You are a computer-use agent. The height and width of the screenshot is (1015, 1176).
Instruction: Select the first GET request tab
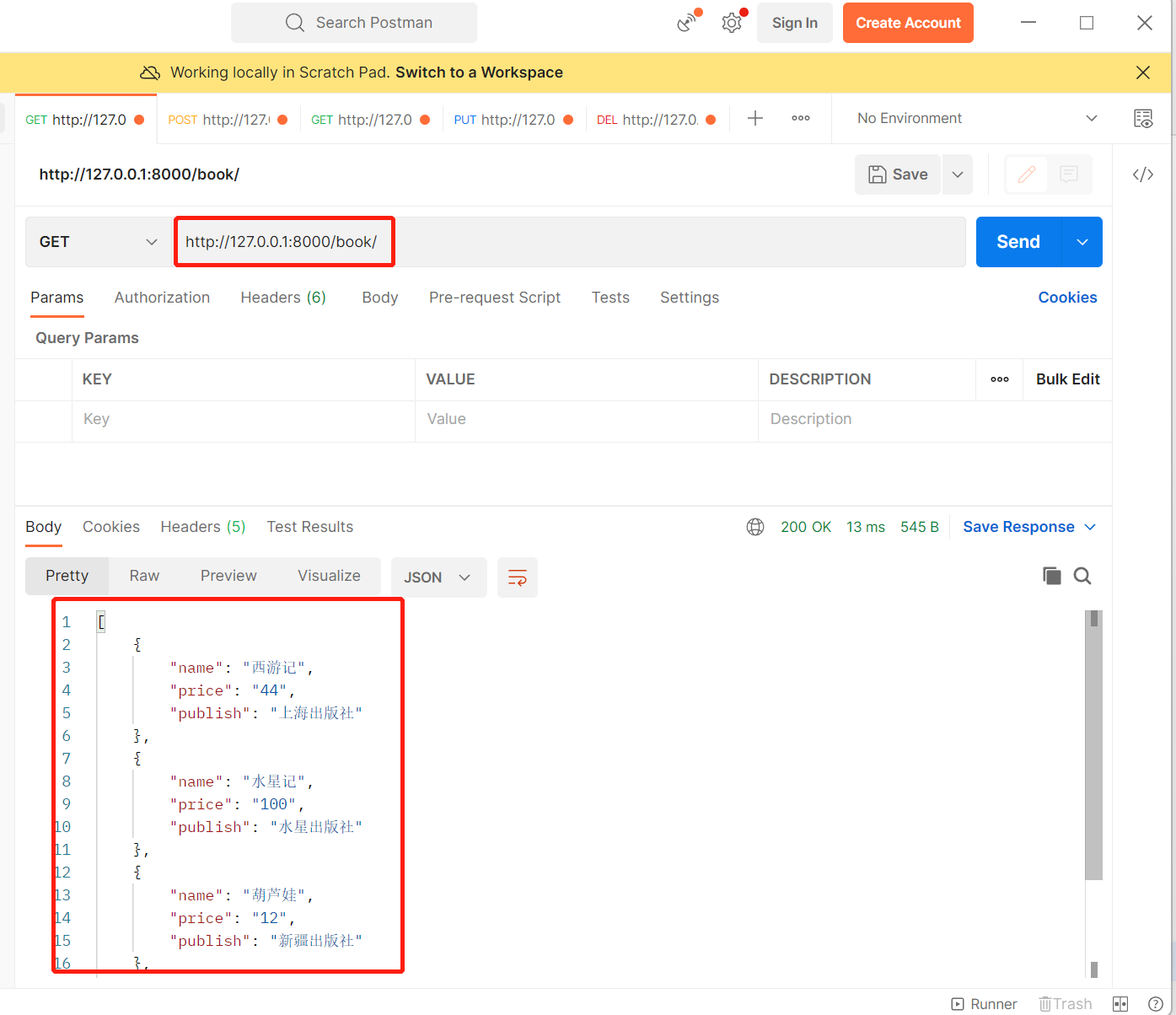(84, 120)
